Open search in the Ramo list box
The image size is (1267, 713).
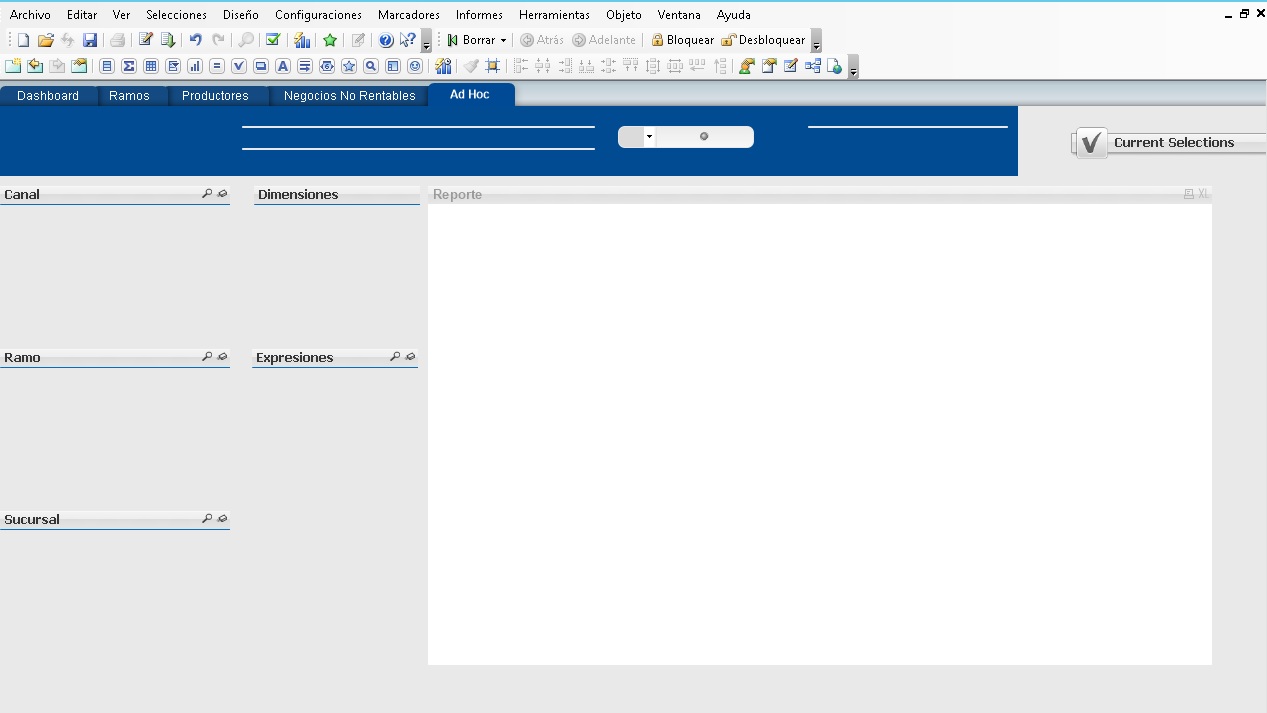click(207, 356)
